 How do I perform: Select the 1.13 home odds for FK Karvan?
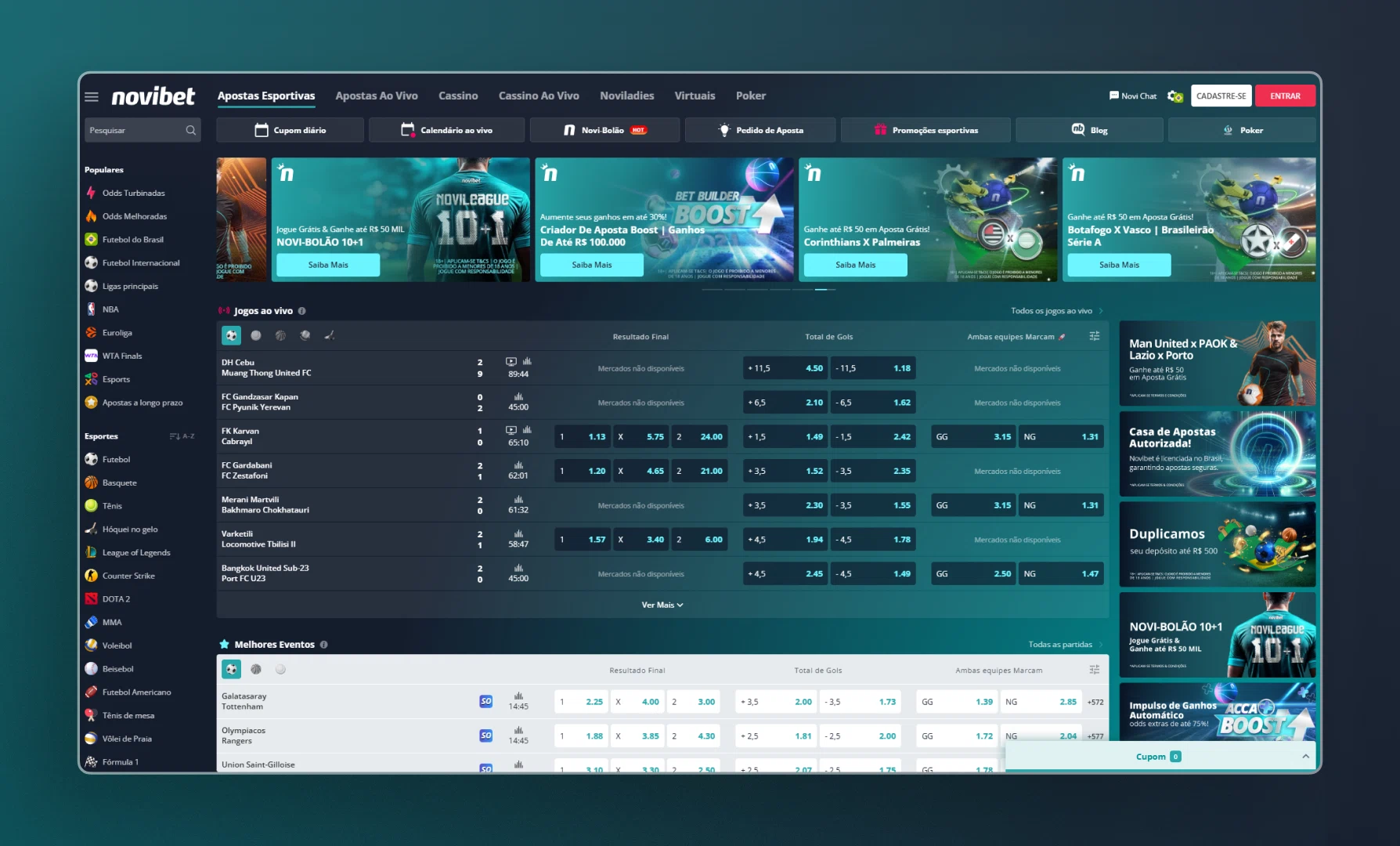582,437
